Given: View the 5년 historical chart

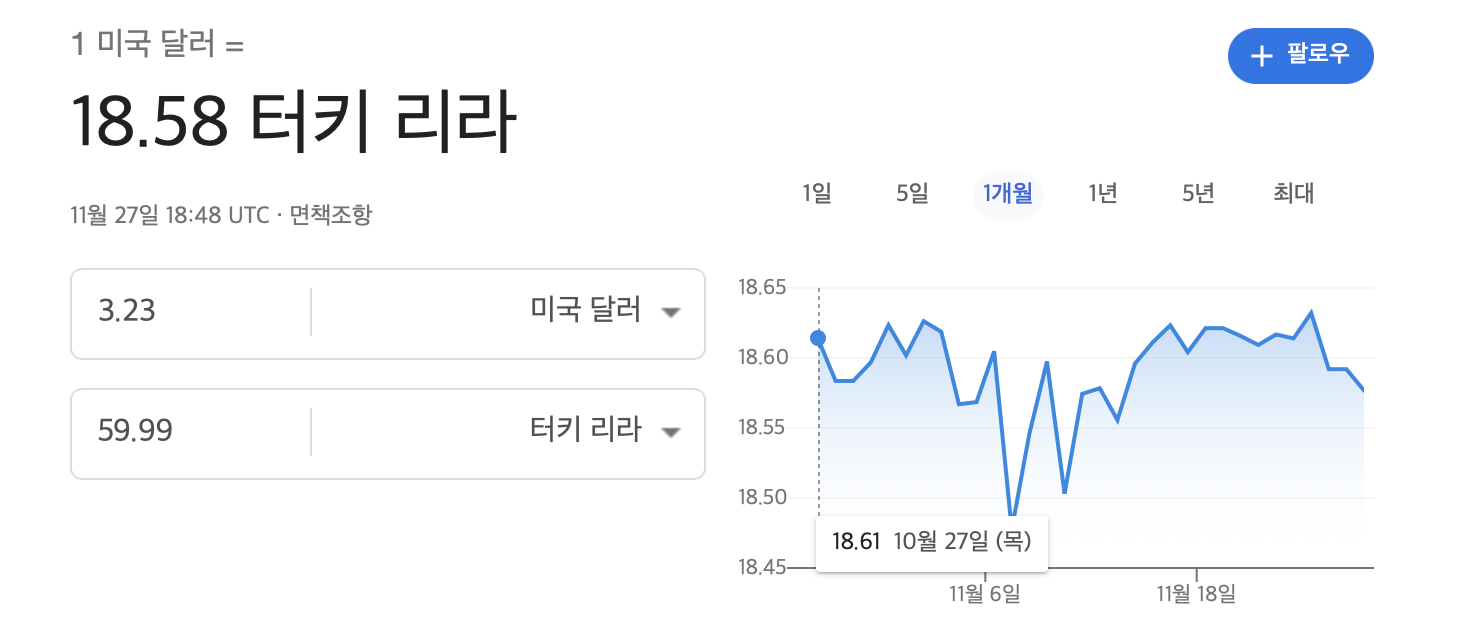Looking at the screenshot, I should click(1197, 194).
